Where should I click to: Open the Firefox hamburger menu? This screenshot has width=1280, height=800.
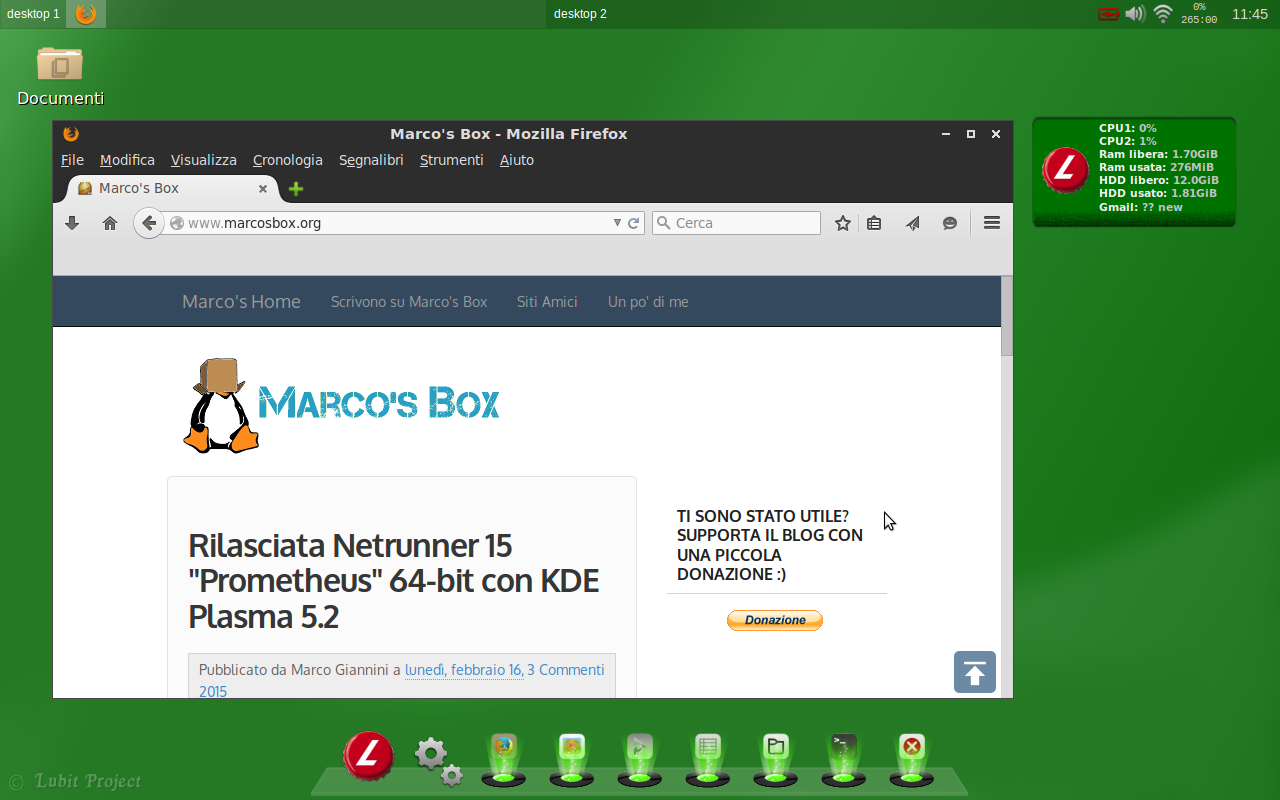pos(991,222)
